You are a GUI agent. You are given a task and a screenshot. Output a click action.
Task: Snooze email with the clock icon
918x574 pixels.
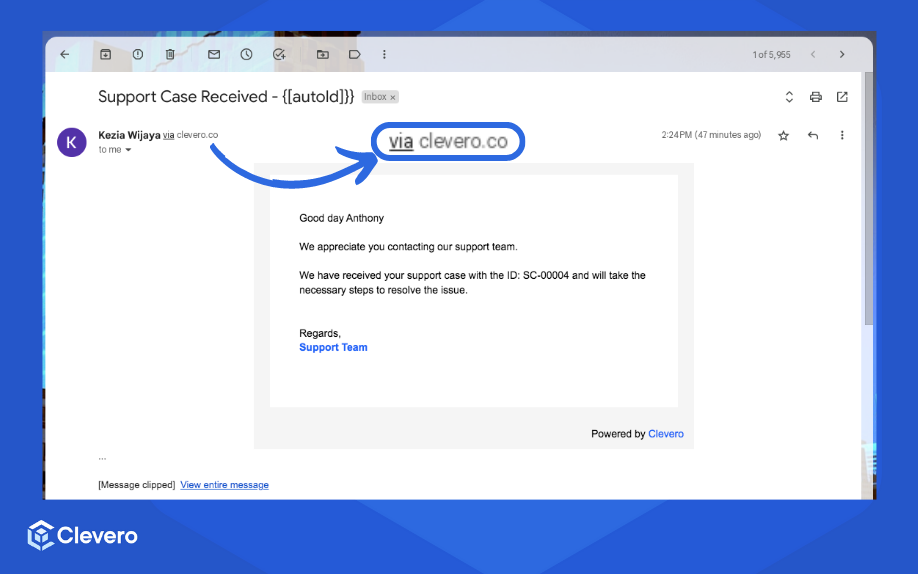point(246,54)
